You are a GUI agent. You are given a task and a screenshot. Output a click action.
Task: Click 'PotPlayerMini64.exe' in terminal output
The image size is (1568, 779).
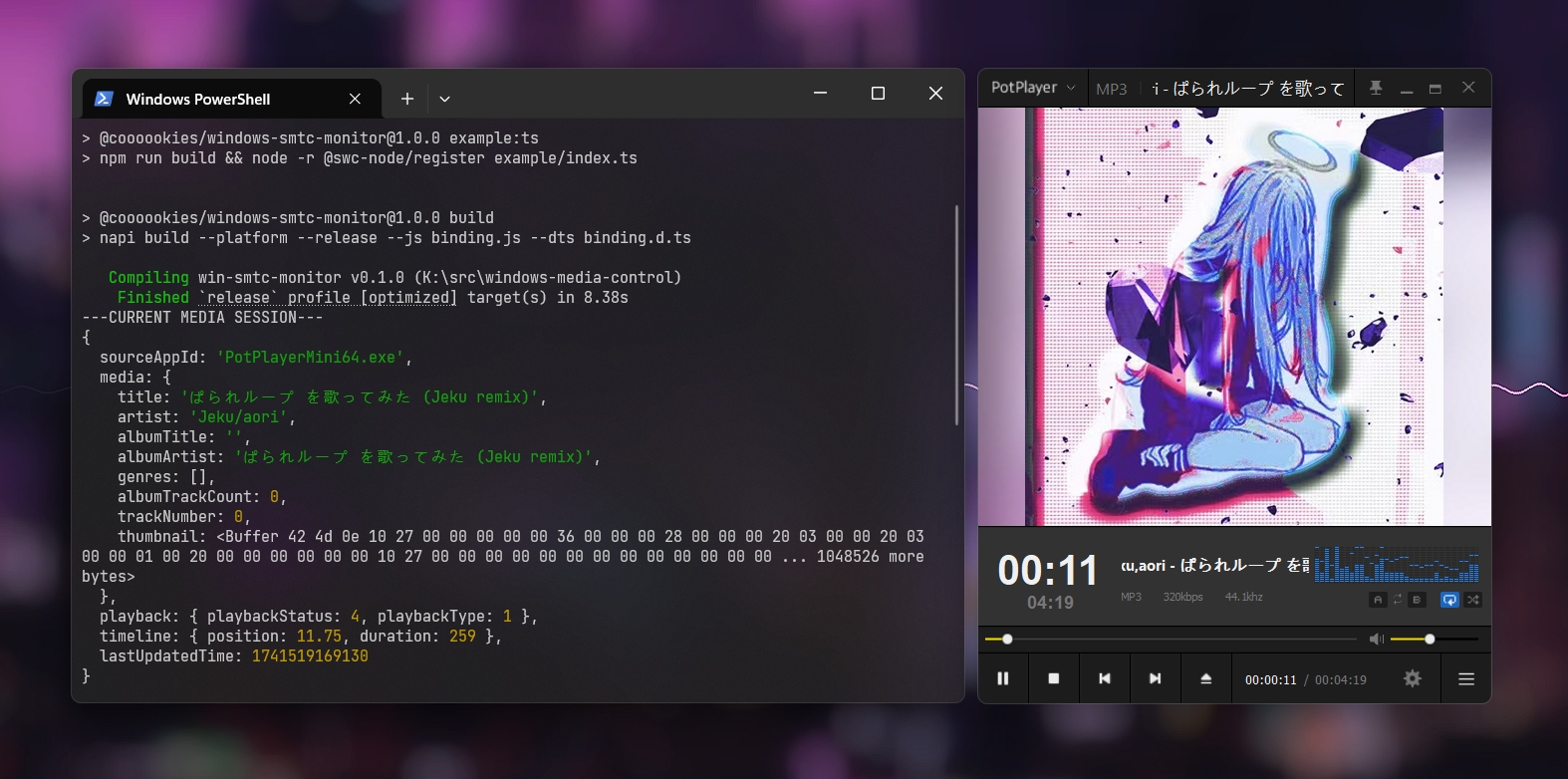(310, 357)
